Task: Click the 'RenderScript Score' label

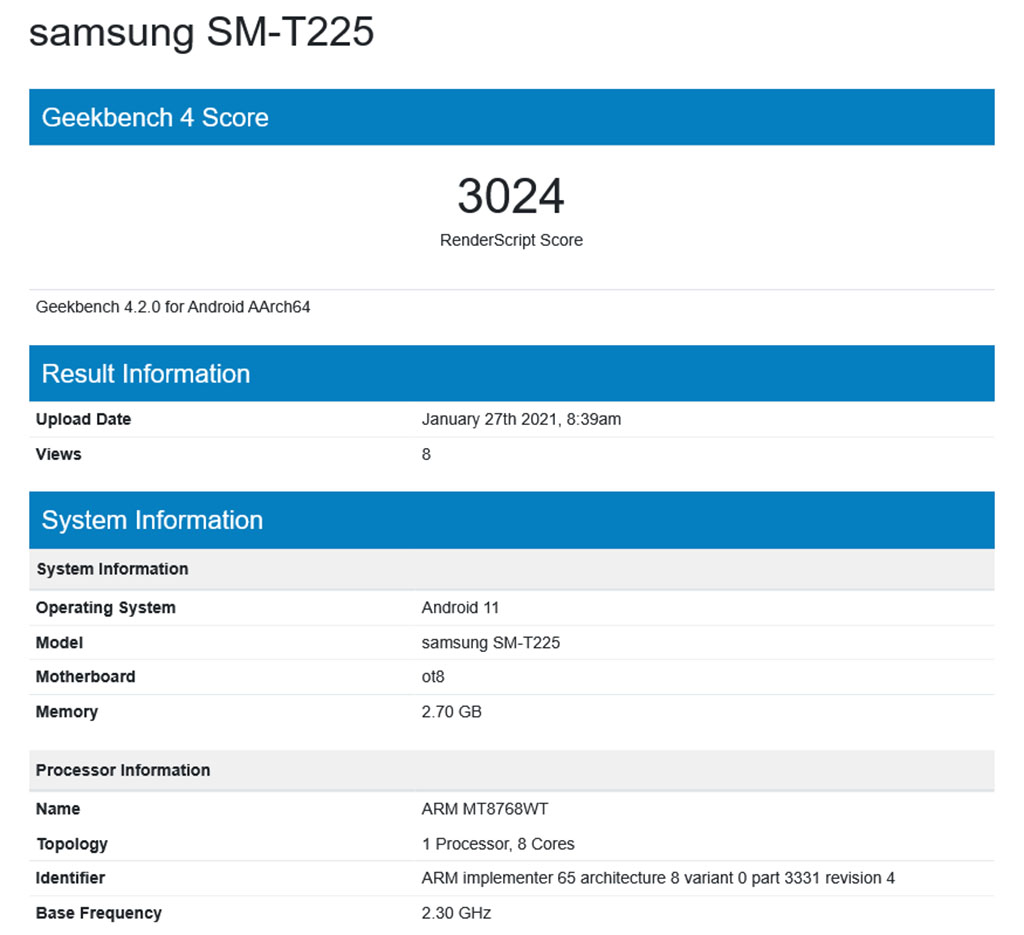Action: pyautogui.click(x=511, y=240)
